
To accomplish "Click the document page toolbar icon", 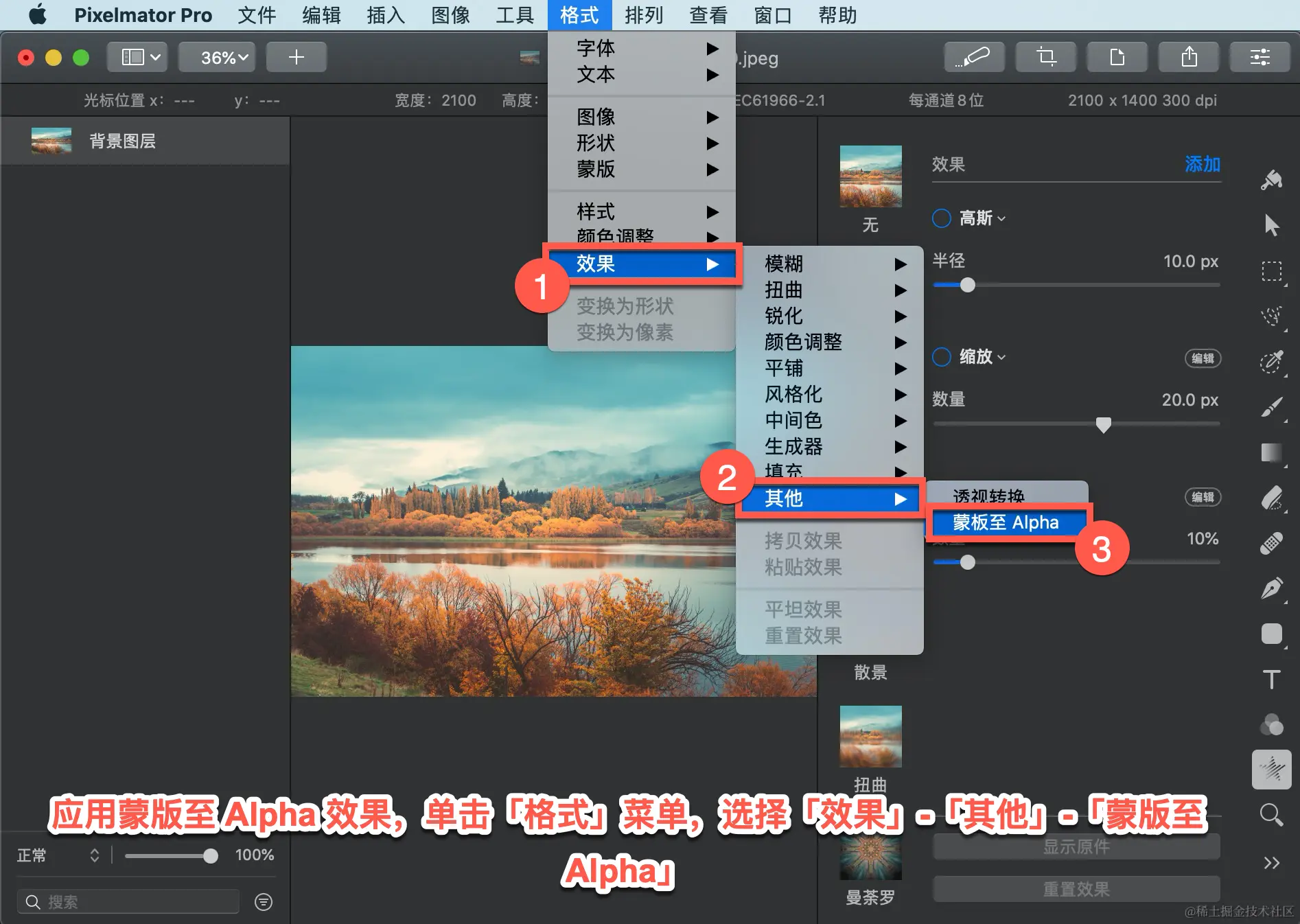I will coord(1117,57).
